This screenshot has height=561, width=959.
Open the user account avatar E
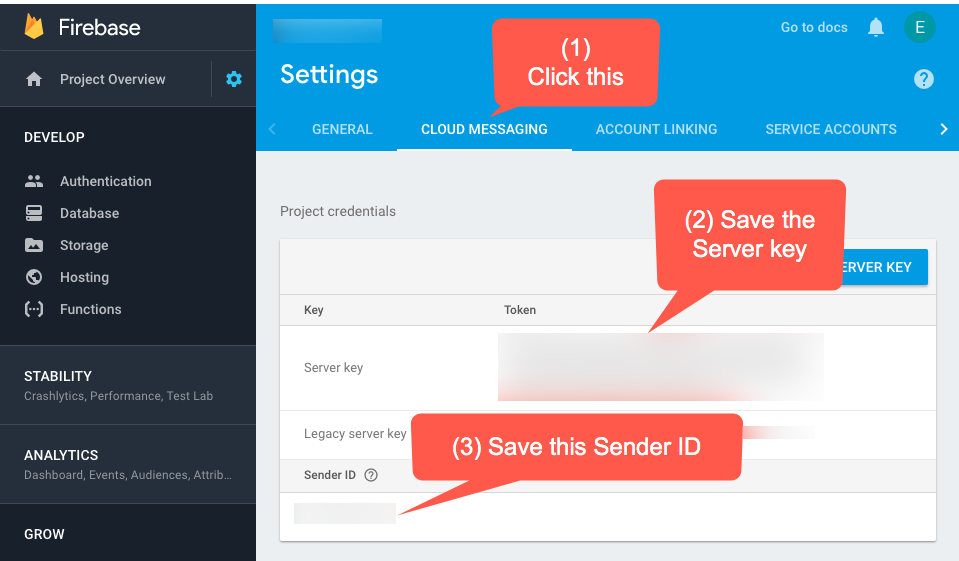pyautogui.click(x=919, y=28)
